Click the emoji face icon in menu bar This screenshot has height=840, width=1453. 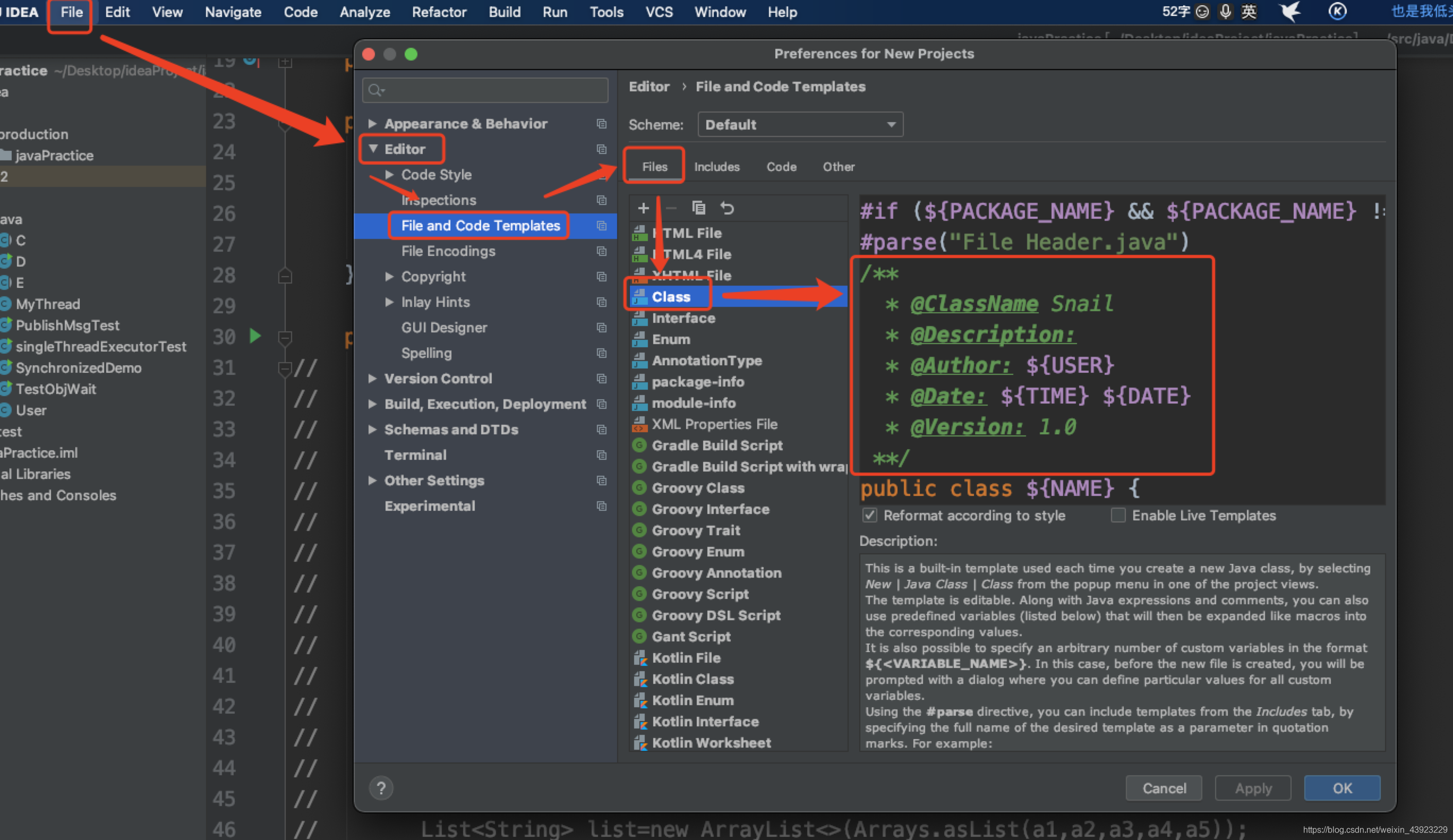[1202, 12]
